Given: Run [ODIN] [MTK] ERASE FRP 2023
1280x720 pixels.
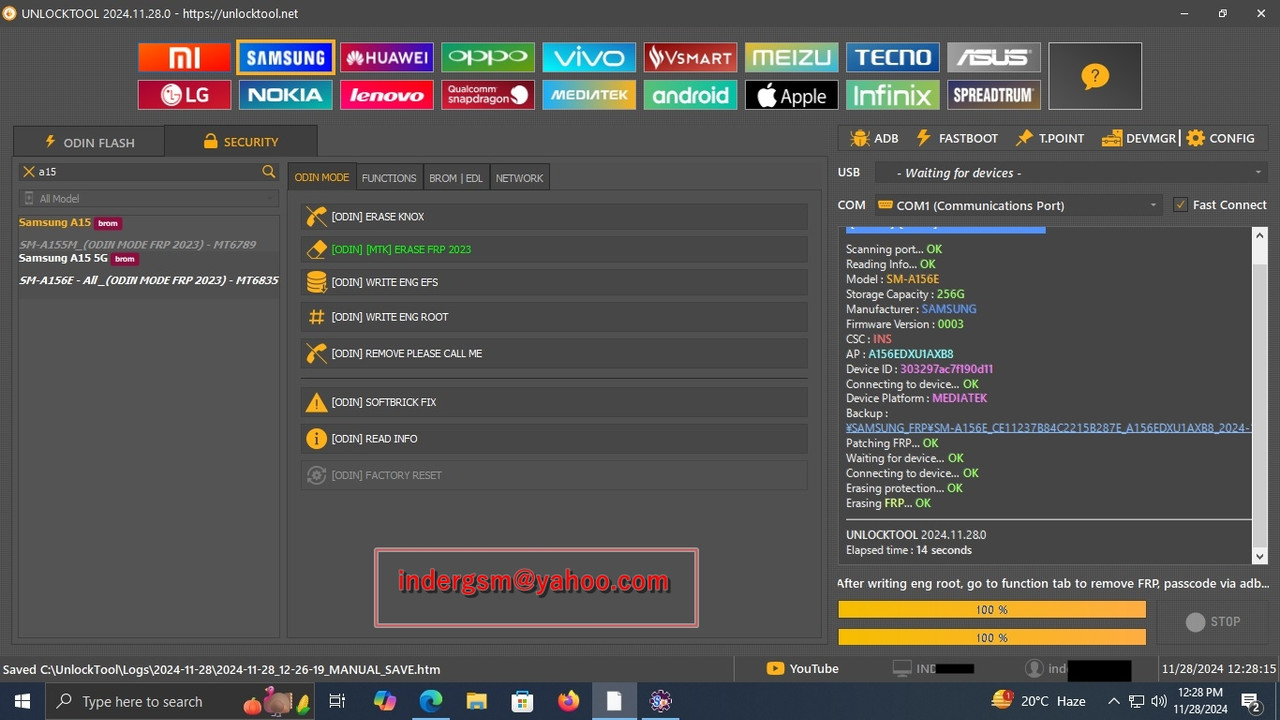Looking at the screenshot, I should pos(554,249).
